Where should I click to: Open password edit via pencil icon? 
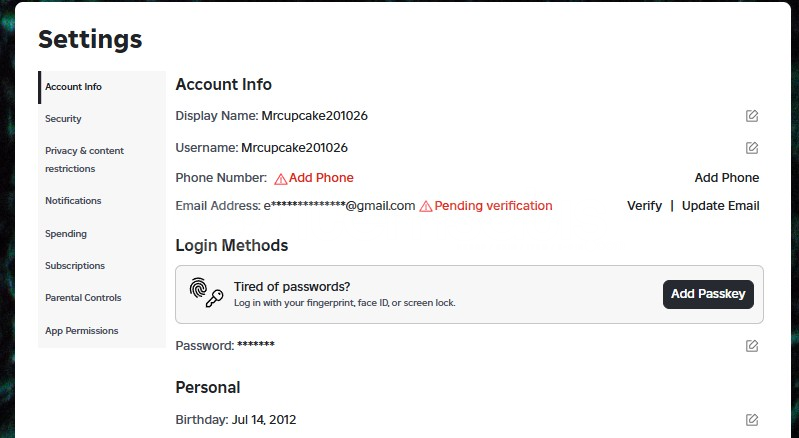[x=752, y=346]
